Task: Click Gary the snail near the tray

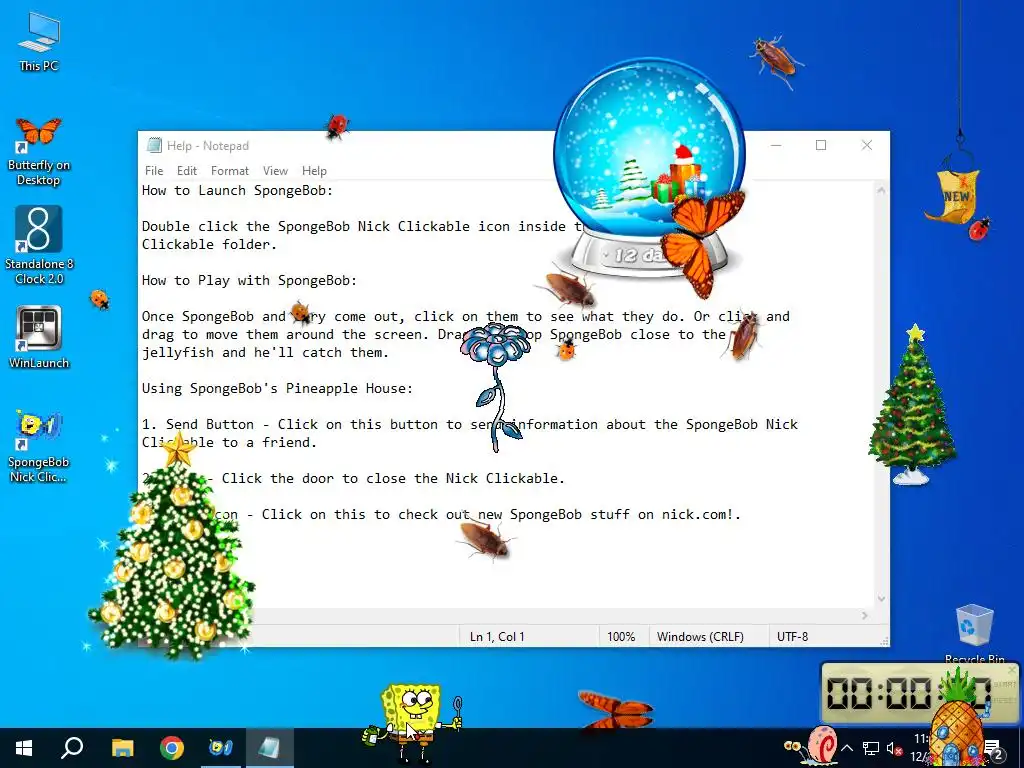Action: click(813, 744)
